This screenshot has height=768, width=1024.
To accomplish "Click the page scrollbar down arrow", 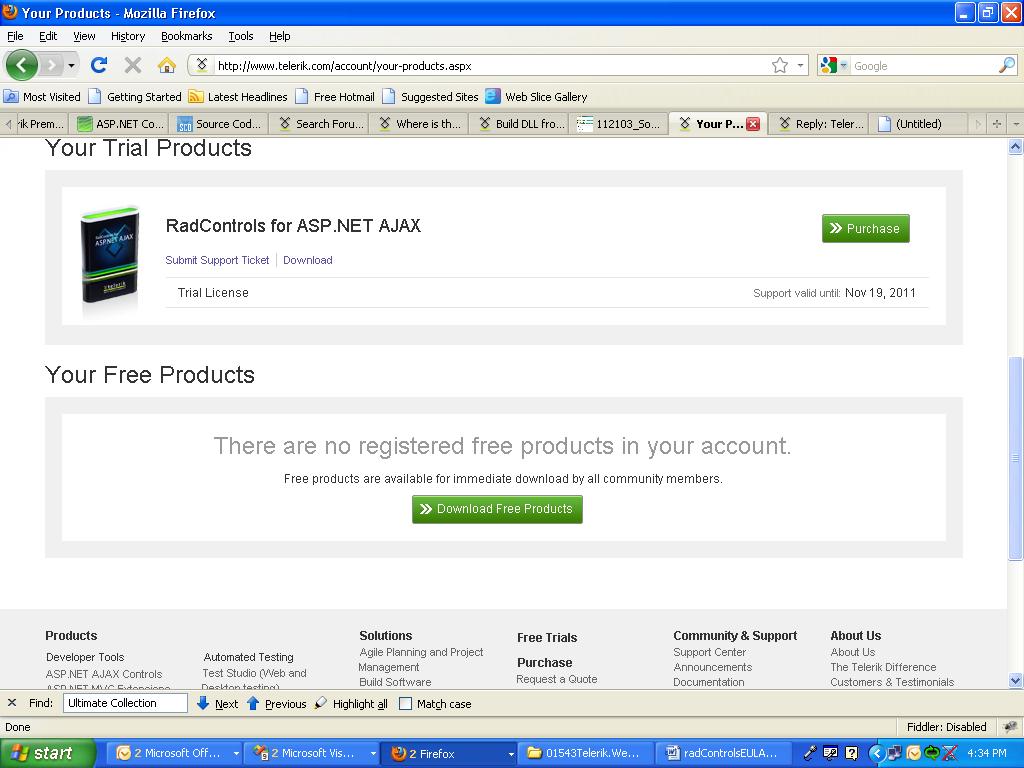I will pyautogui.click(x=1015, y=680).
